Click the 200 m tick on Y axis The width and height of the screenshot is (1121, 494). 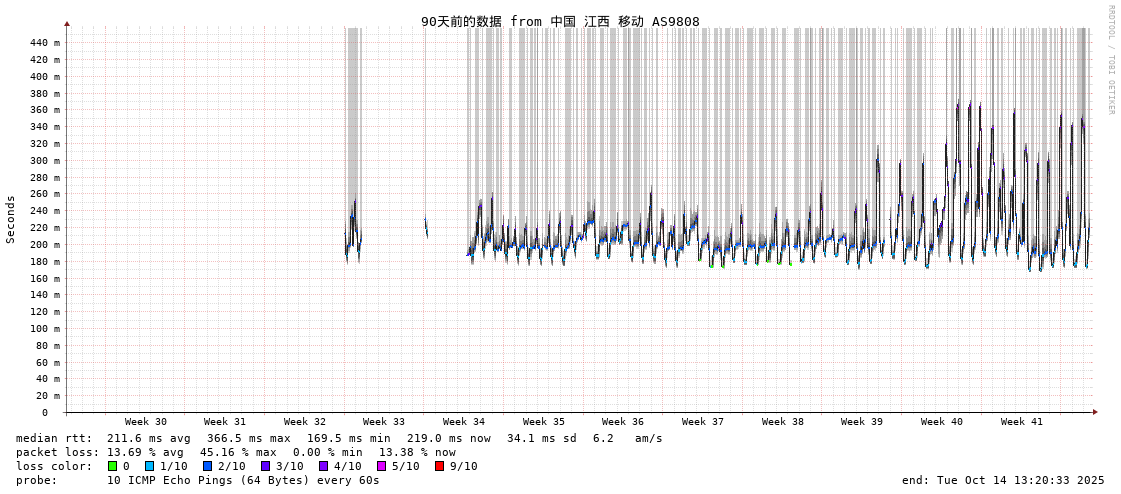(45, 245)
